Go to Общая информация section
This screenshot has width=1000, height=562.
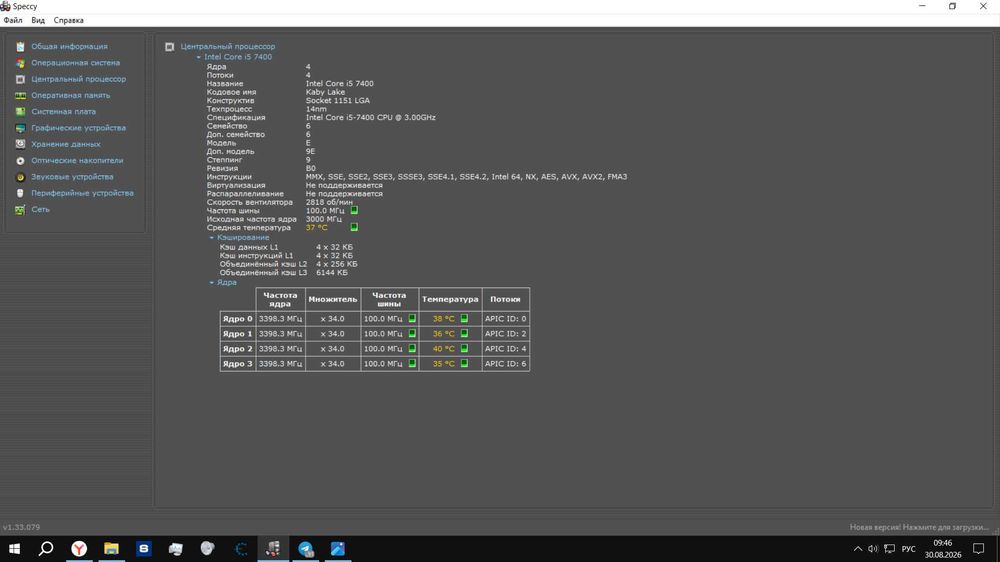point(70,47)
